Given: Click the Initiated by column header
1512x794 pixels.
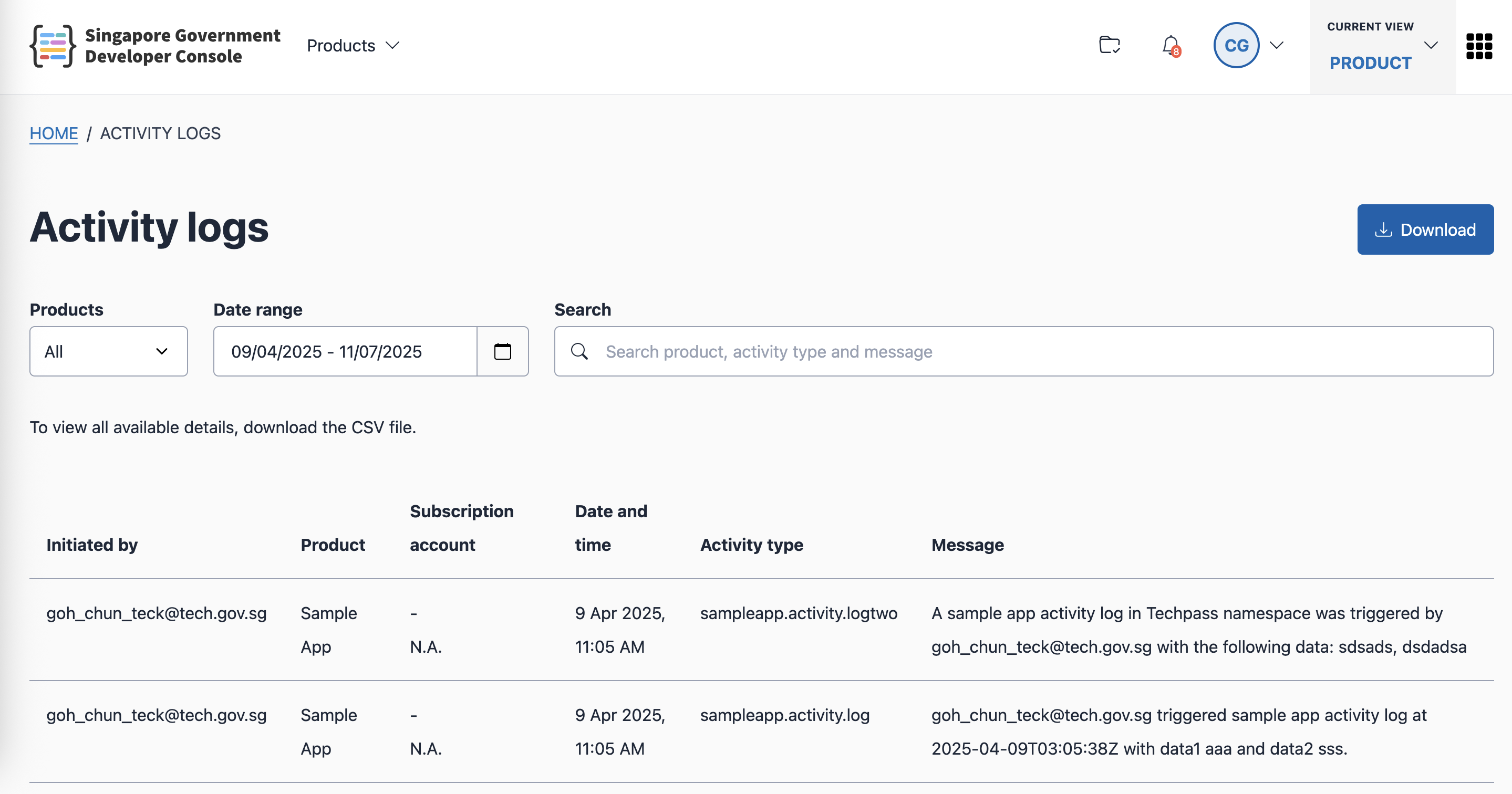Looking at the screenshot, I should pos(92,545).
